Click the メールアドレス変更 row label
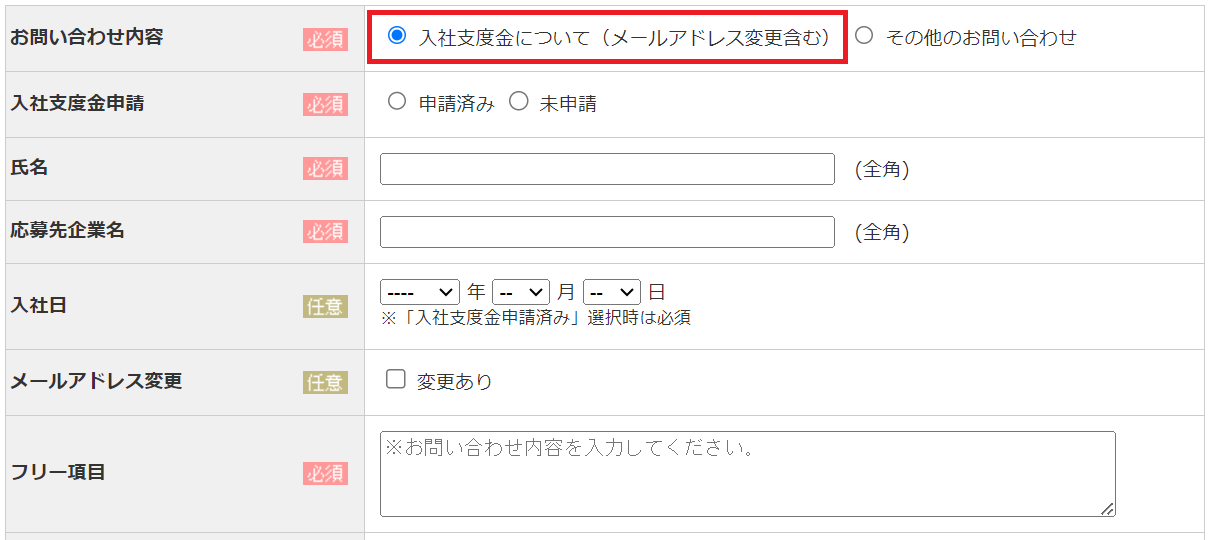Image resolution: width=1215 pixels, height=540 pixels. click(x=96, y=381)
